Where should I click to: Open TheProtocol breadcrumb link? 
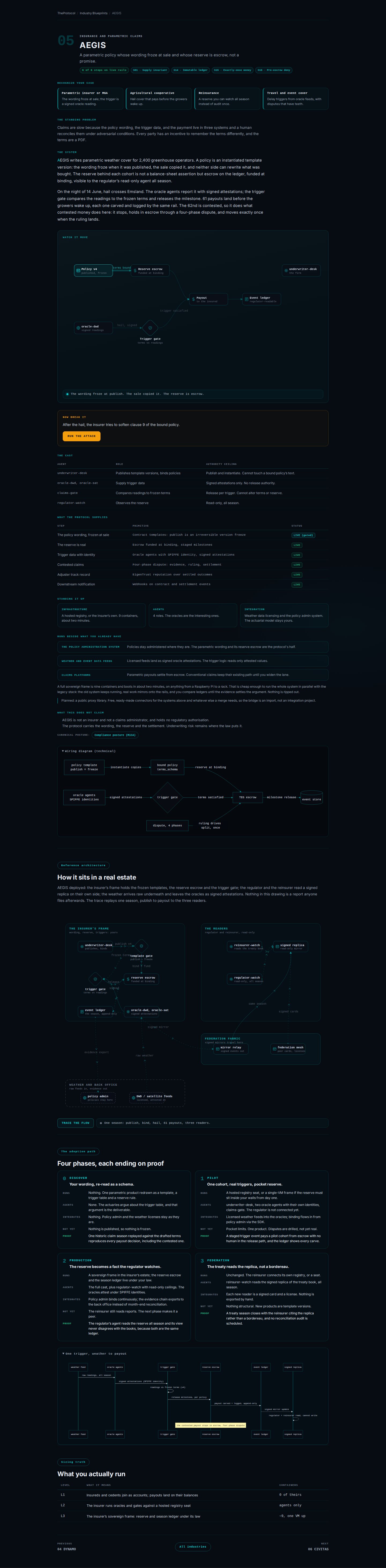[x=66, y=13]
